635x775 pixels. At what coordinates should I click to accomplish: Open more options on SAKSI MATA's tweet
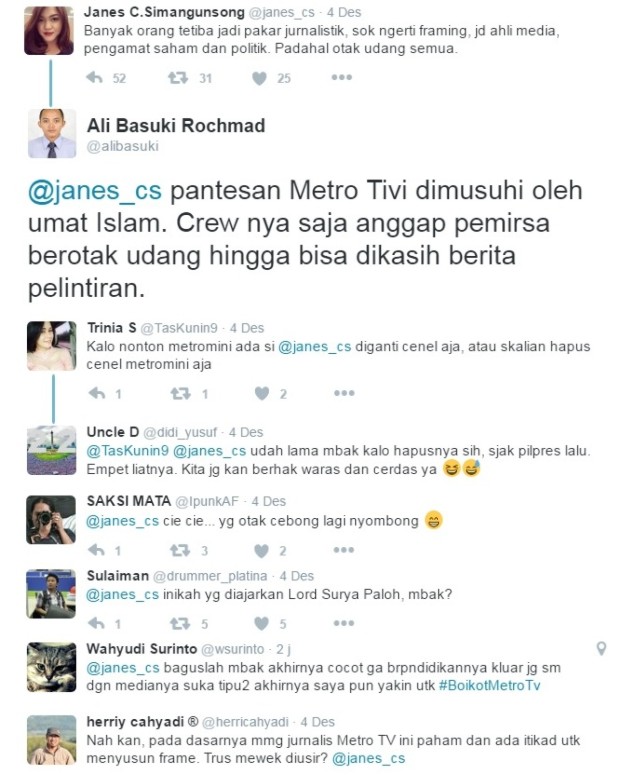(343, 550)
